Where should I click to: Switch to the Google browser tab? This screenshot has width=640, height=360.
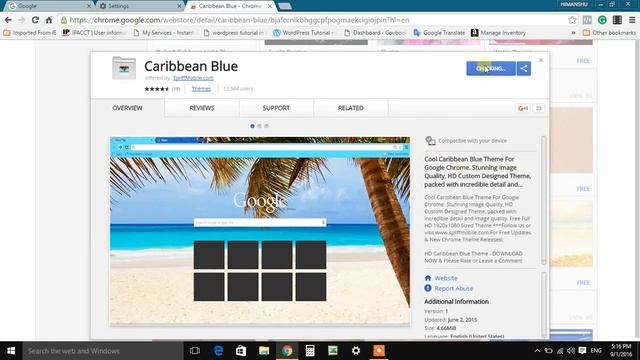point(49,6)
